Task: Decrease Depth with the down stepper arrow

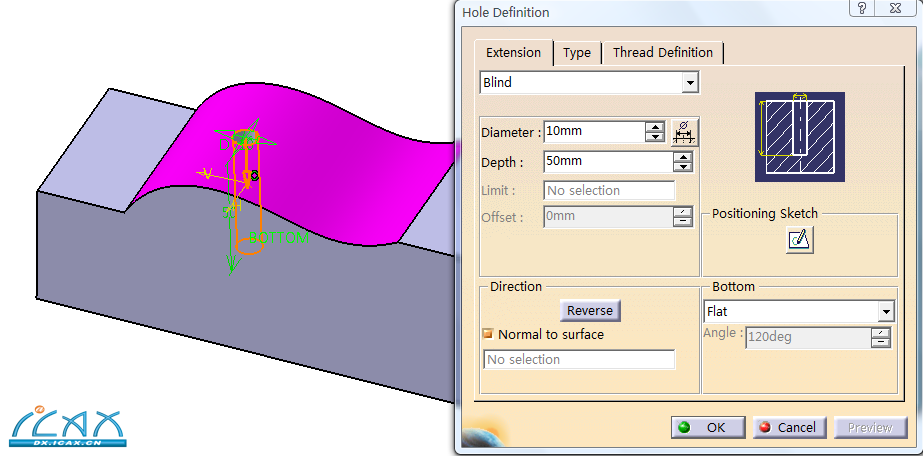Action: click(682, 167)
